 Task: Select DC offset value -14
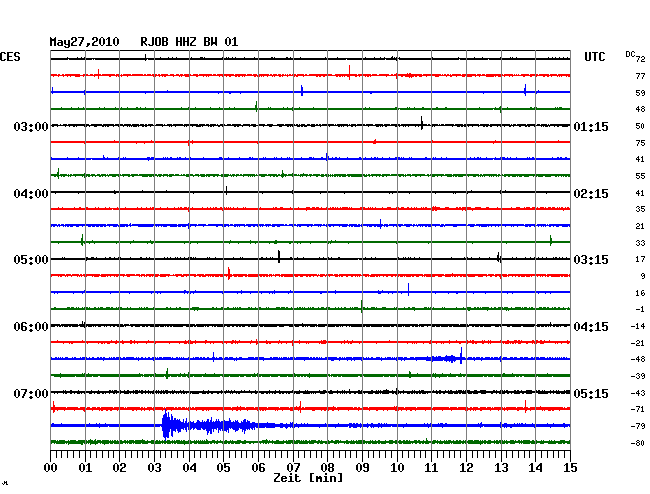click(638, 326)
